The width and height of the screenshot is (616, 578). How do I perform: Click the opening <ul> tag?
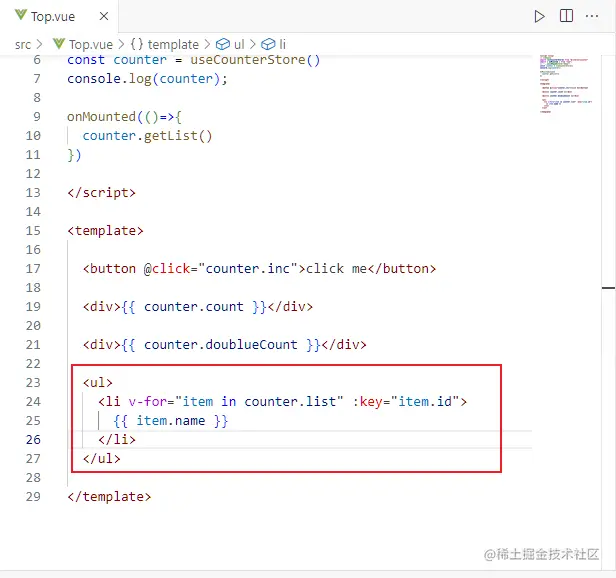point(97,382)
